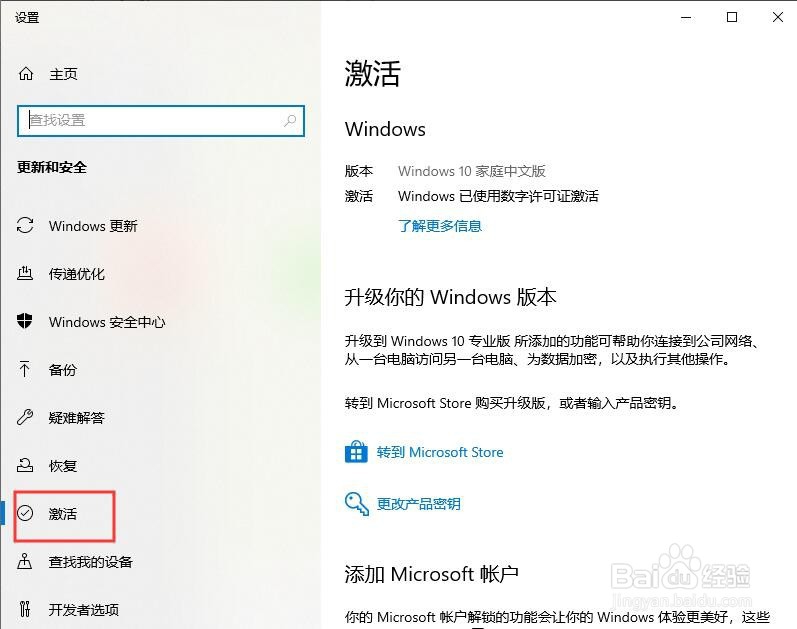Viewport: 797px width, 629px height.
Task: Click the 激活 checkmark circle icon
Action: [x=25, y=513]
